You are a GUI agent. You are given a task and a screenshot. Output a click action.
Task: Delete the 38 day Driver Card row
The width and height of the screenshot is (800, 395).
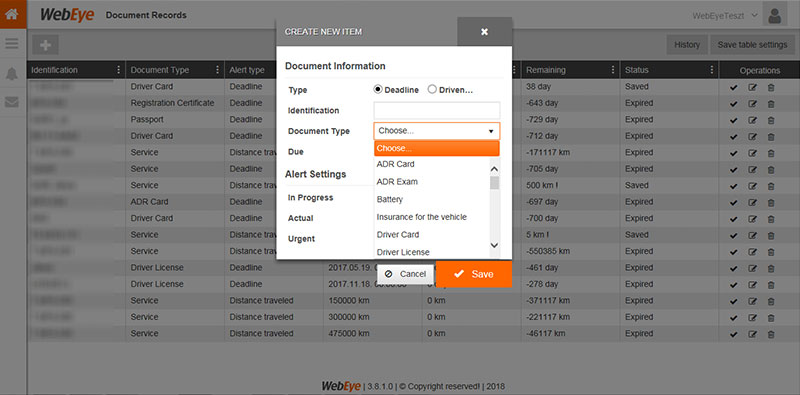click(770, 87)
